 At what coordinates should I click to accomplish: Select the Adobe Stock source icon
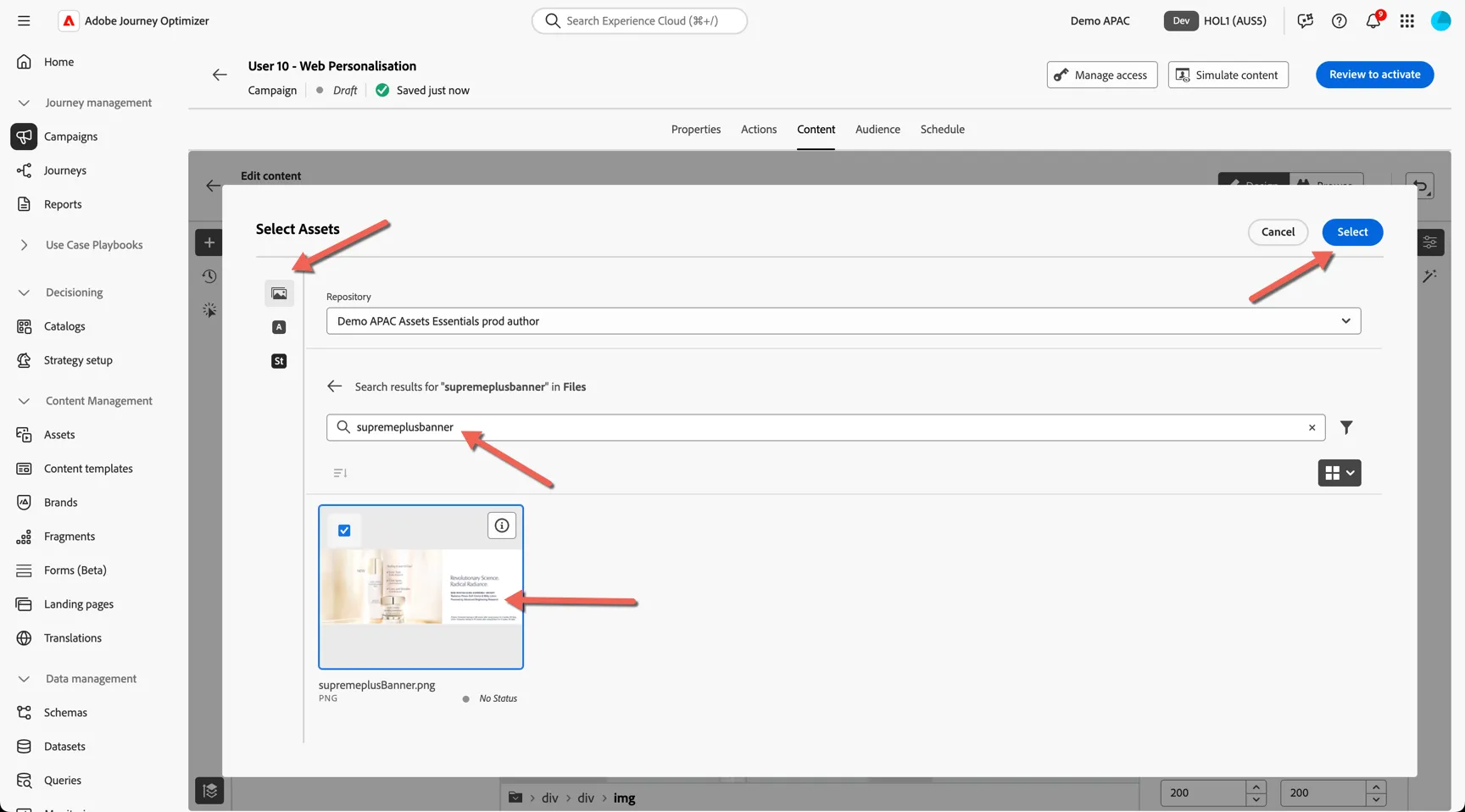tap(279, 361)
